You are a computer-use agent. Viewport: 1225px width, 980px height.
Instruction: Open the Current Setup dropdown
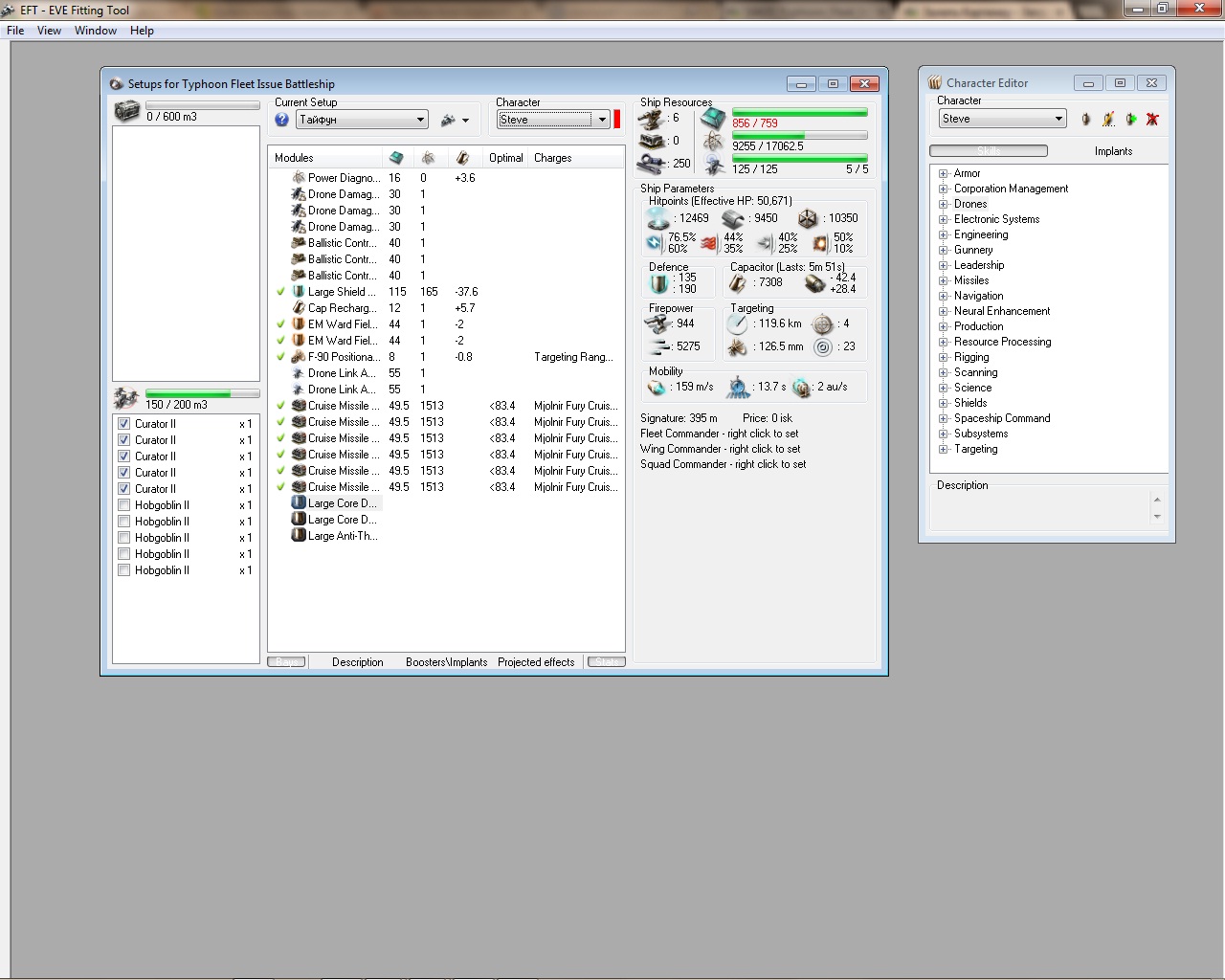(x=362, y=120)
